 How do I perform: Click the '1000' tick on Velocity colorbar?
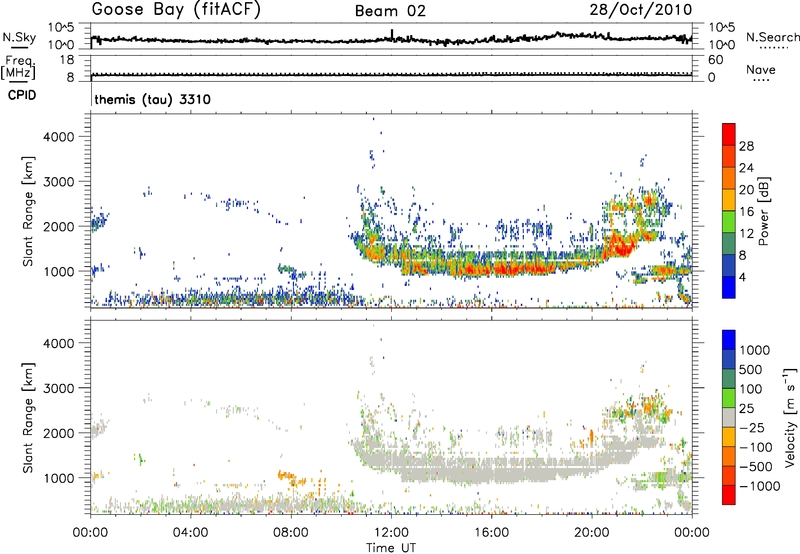755,350
